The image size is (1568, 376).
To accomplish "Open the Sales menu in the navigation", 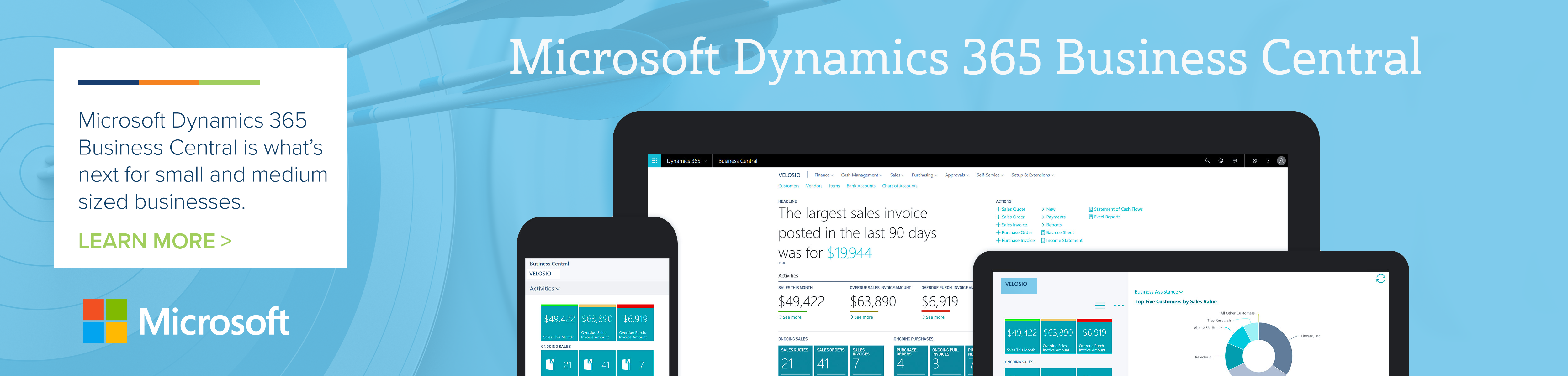I will [897, 175].
